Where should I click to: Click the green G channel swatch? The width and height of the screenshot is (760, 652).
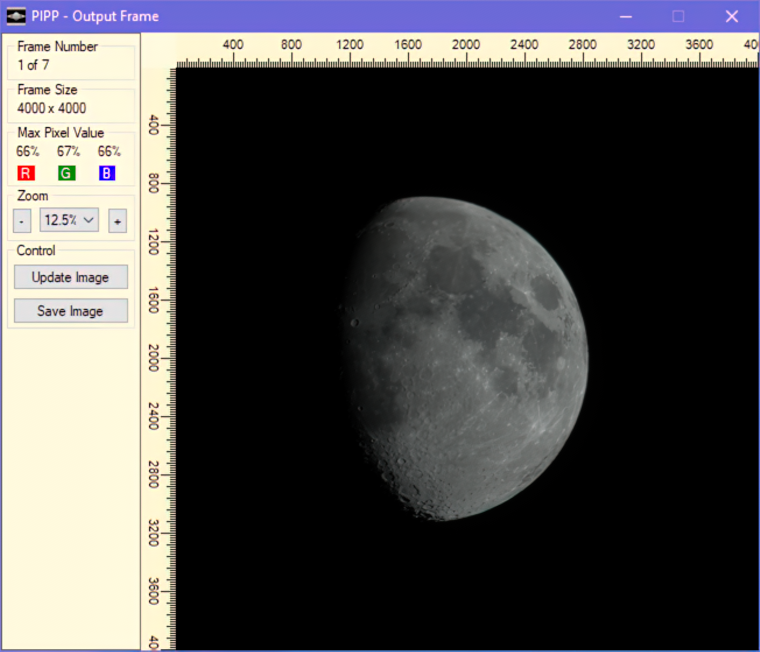(67, 174)
